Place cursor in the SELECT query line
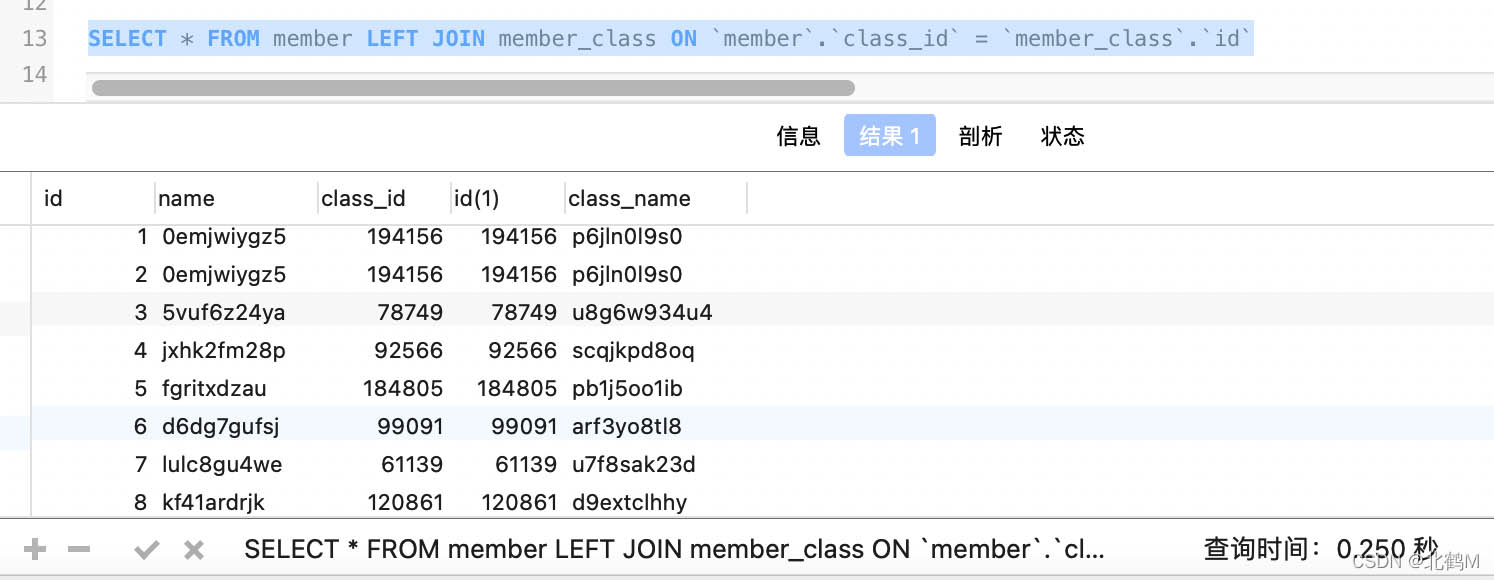Screen dimensions: 1494x580 click(x=669, y=39)
